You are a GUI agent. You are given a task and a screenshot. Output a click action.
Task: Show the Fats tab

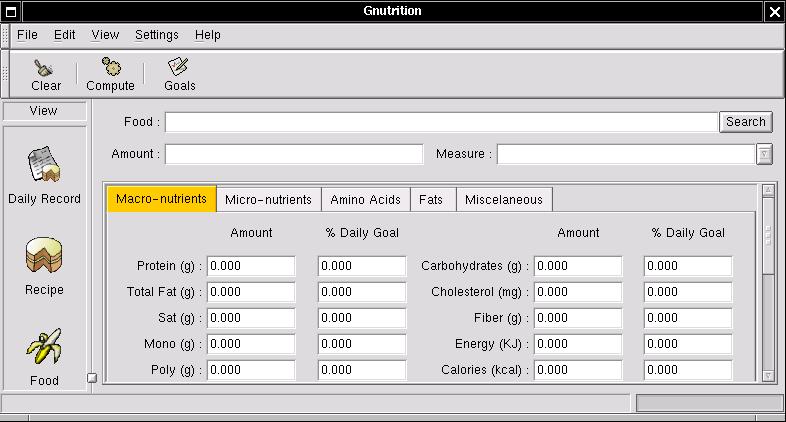431,199
